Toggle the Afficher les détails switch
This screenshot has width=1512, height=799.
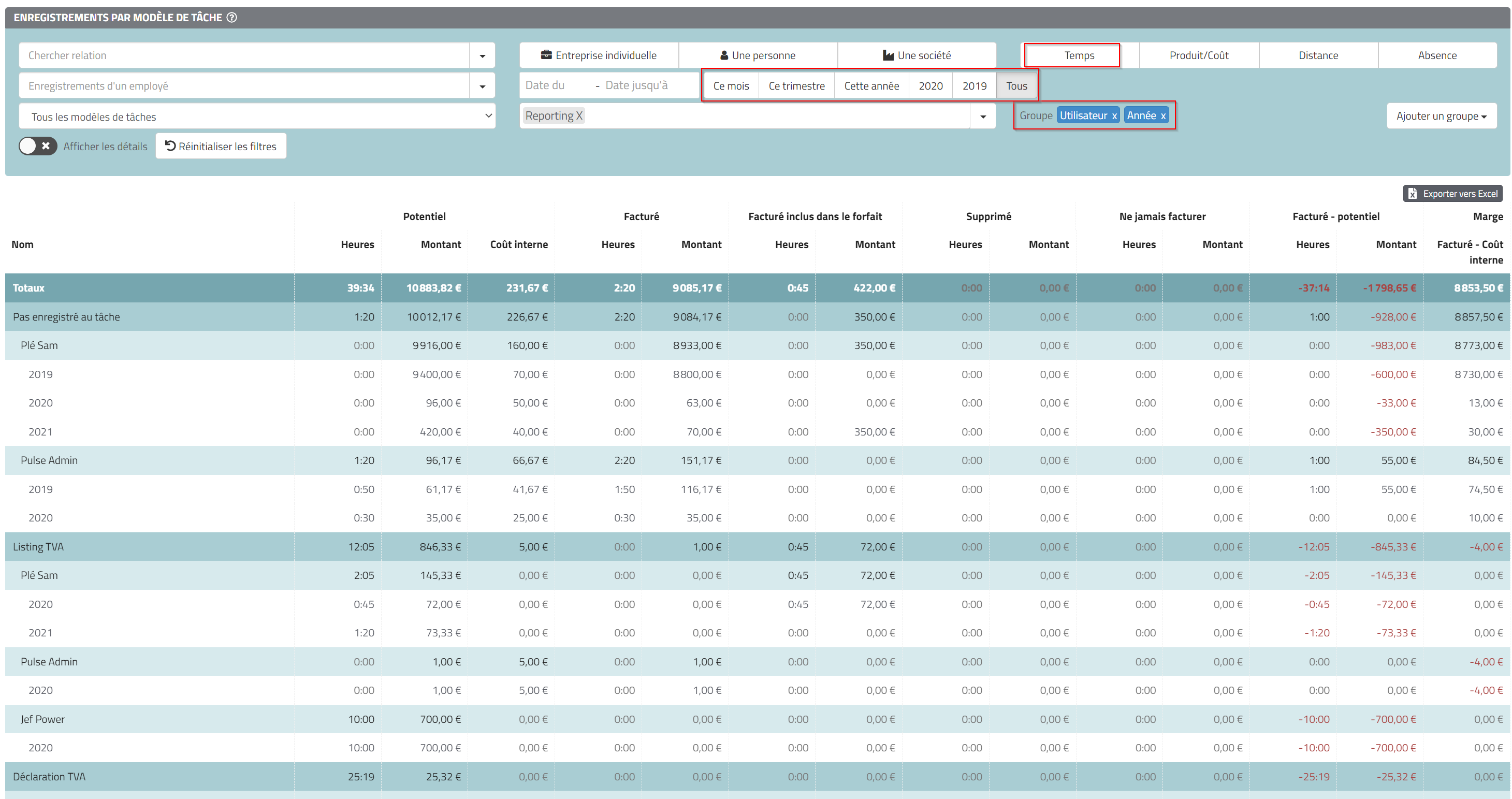click(38, 146)
